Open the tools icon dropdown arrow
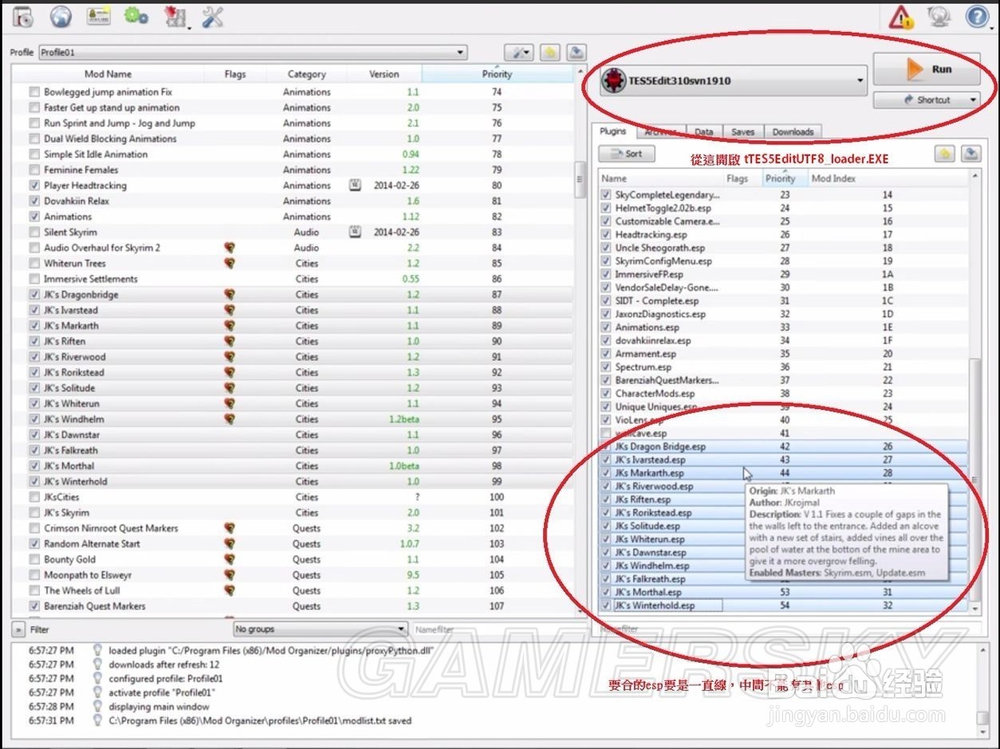1000x749 pixels. point(189,27)
